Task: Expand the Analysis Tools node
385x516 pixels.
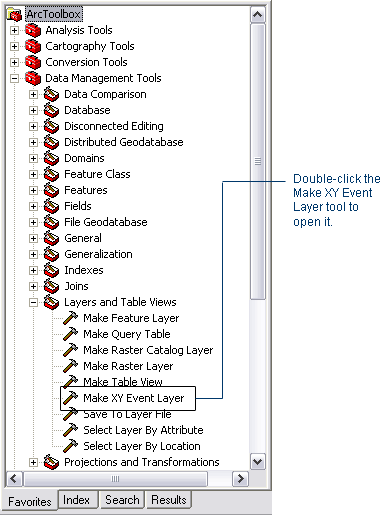Action: click(x=14, y=30)
